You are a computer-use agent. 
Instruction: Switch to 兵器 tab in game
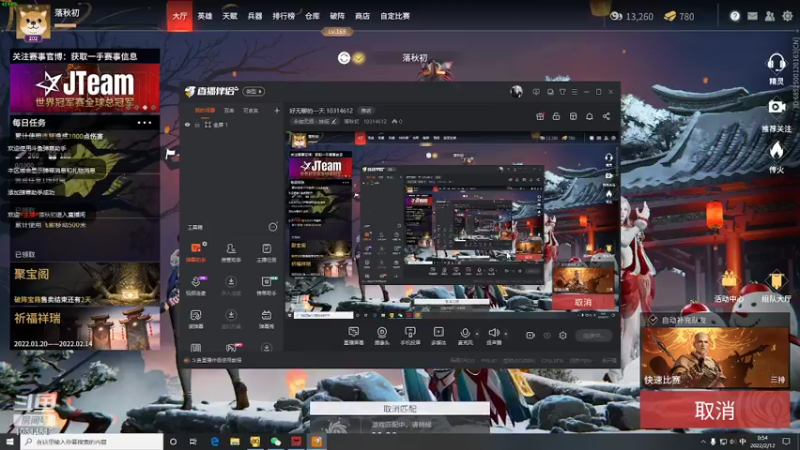(255, 16)
